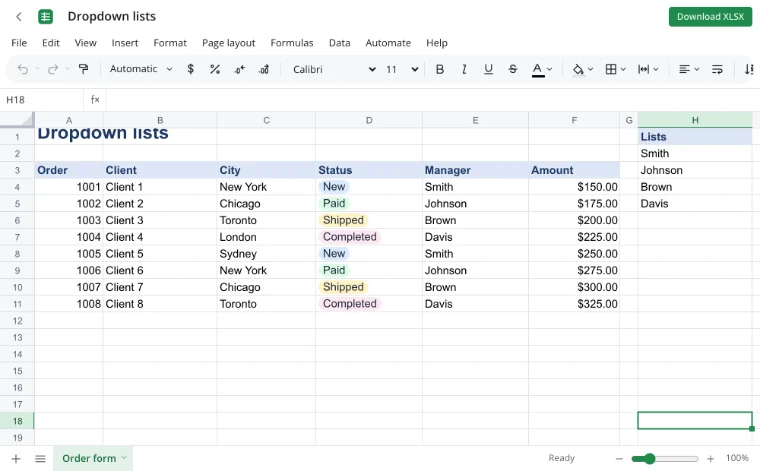The image size is (760, 471).
Task: Open the Order form tab dropdown arrow
Action: coord(124,457)
